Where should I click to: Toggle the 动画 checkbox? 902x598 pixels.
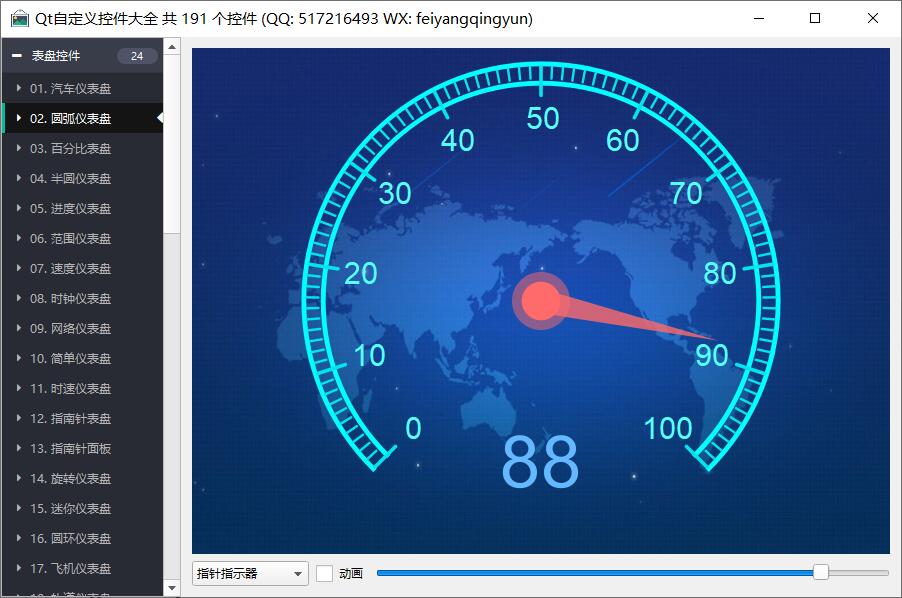pos(324,573)
